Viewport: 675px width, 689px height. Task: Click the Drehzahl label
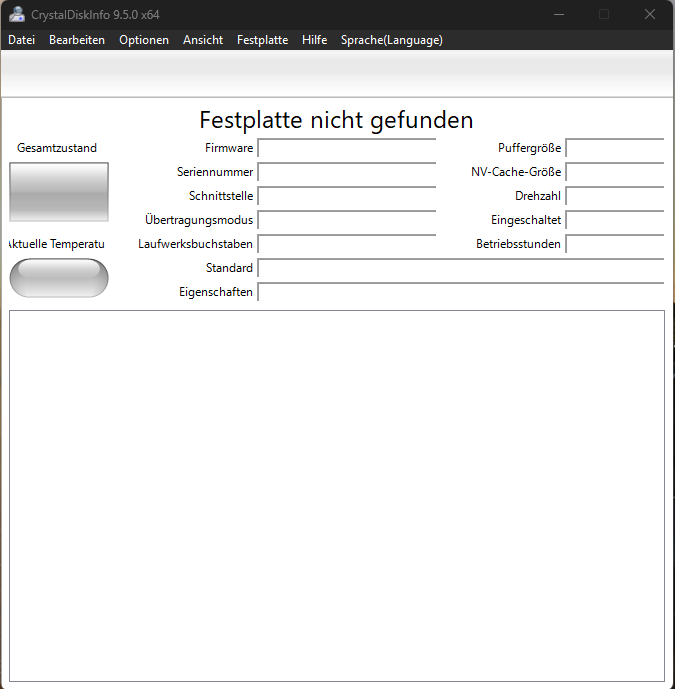tap(538, 196)
